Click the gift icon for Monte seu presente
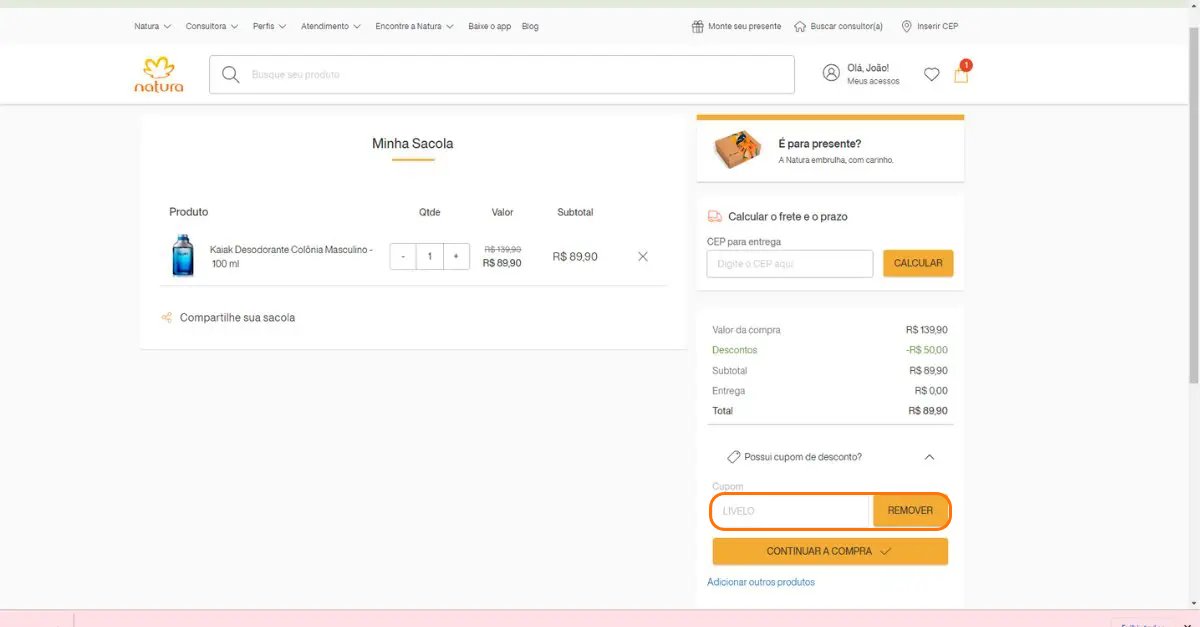 pos(698,26)
